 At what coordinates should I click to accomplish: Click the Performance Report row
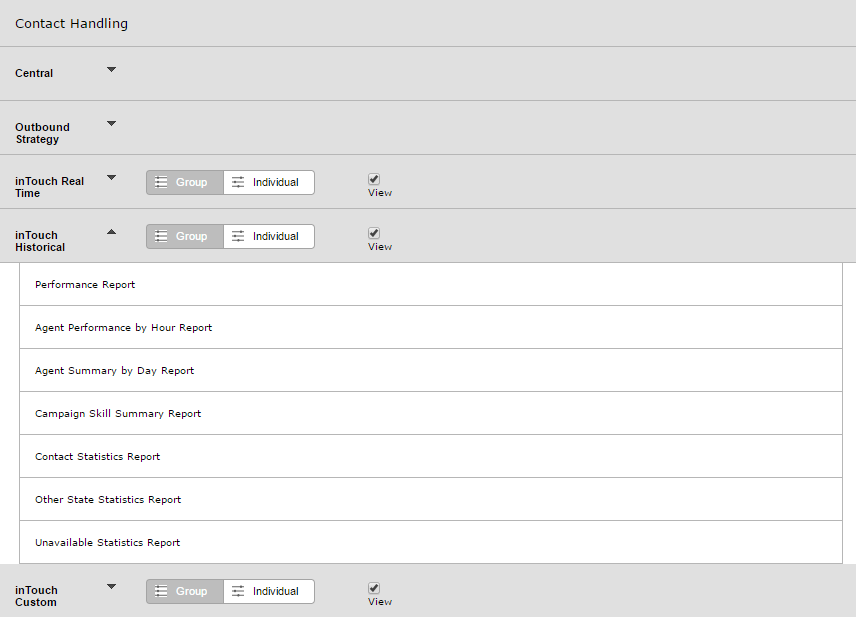[x=431, y=284]
